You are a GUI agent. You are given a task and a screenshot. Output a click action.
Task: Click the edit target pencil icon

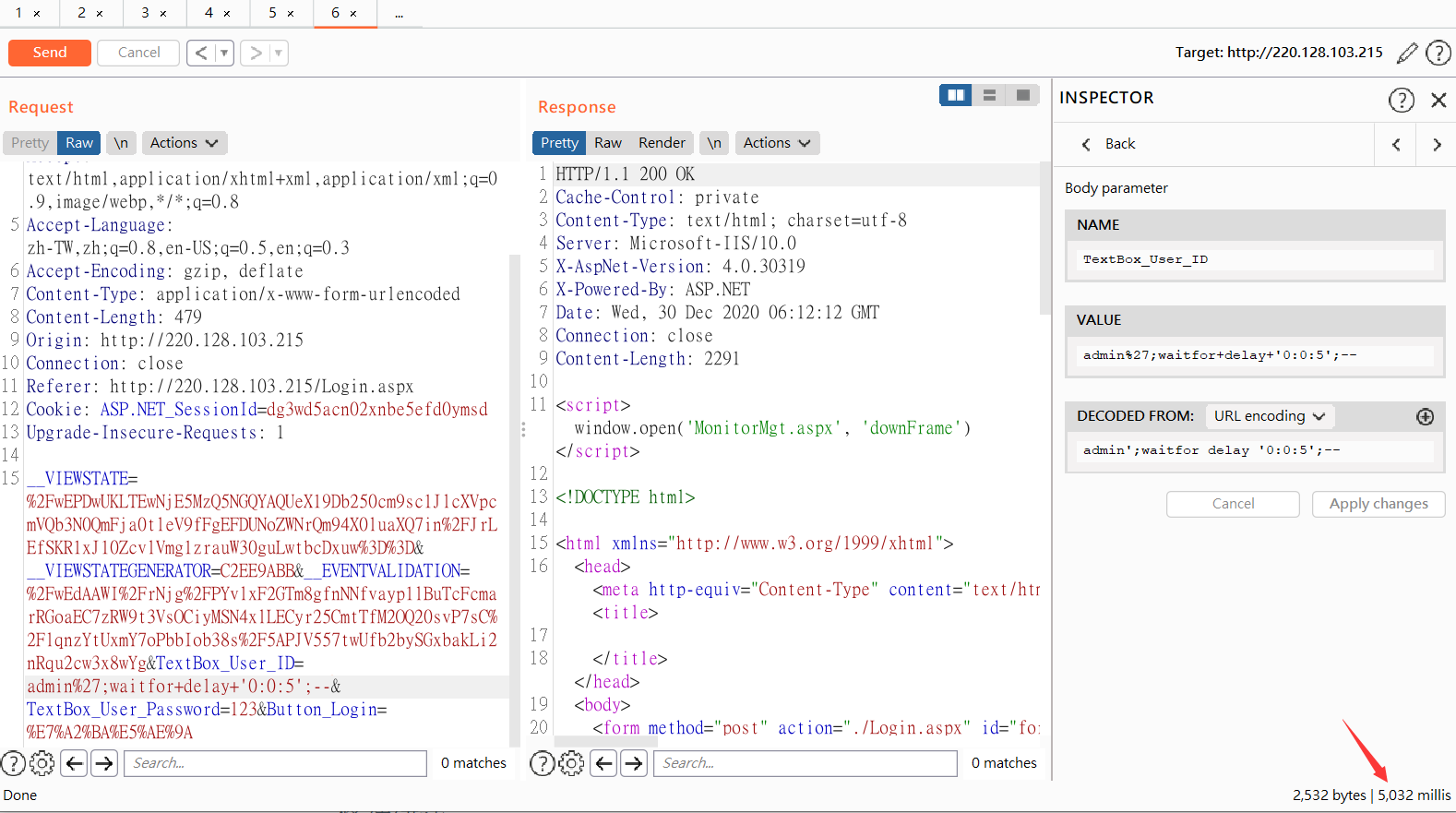pos(1407,53)
